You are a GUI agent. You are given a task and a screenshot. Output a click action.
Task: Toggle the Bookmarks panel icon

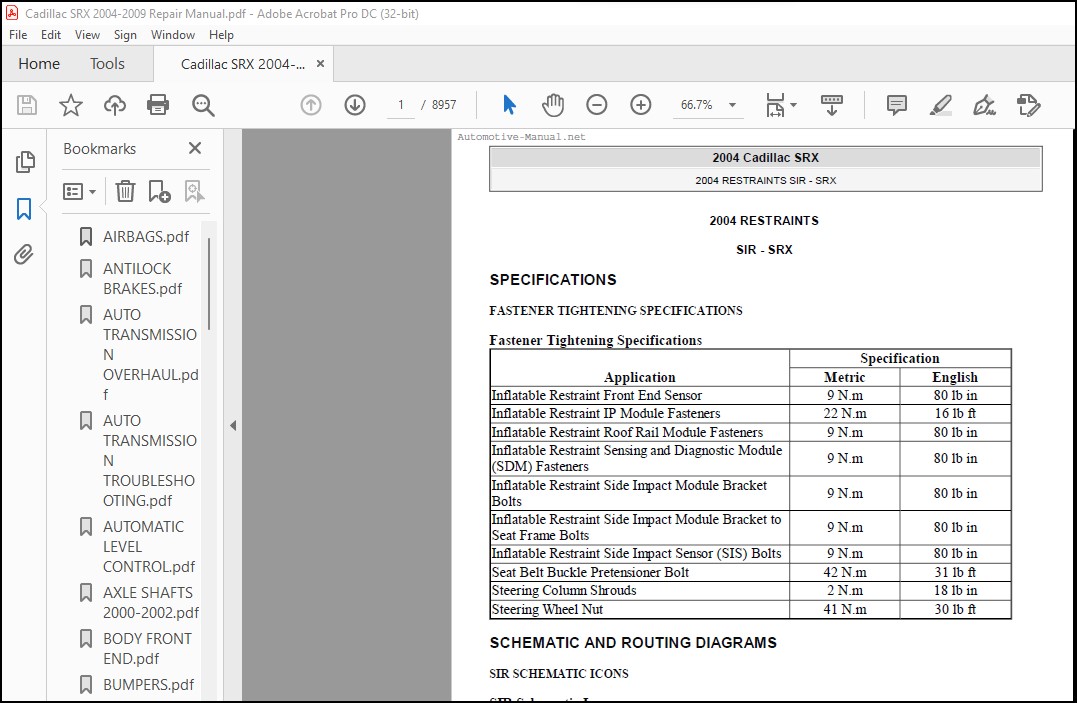pos(24,209)
